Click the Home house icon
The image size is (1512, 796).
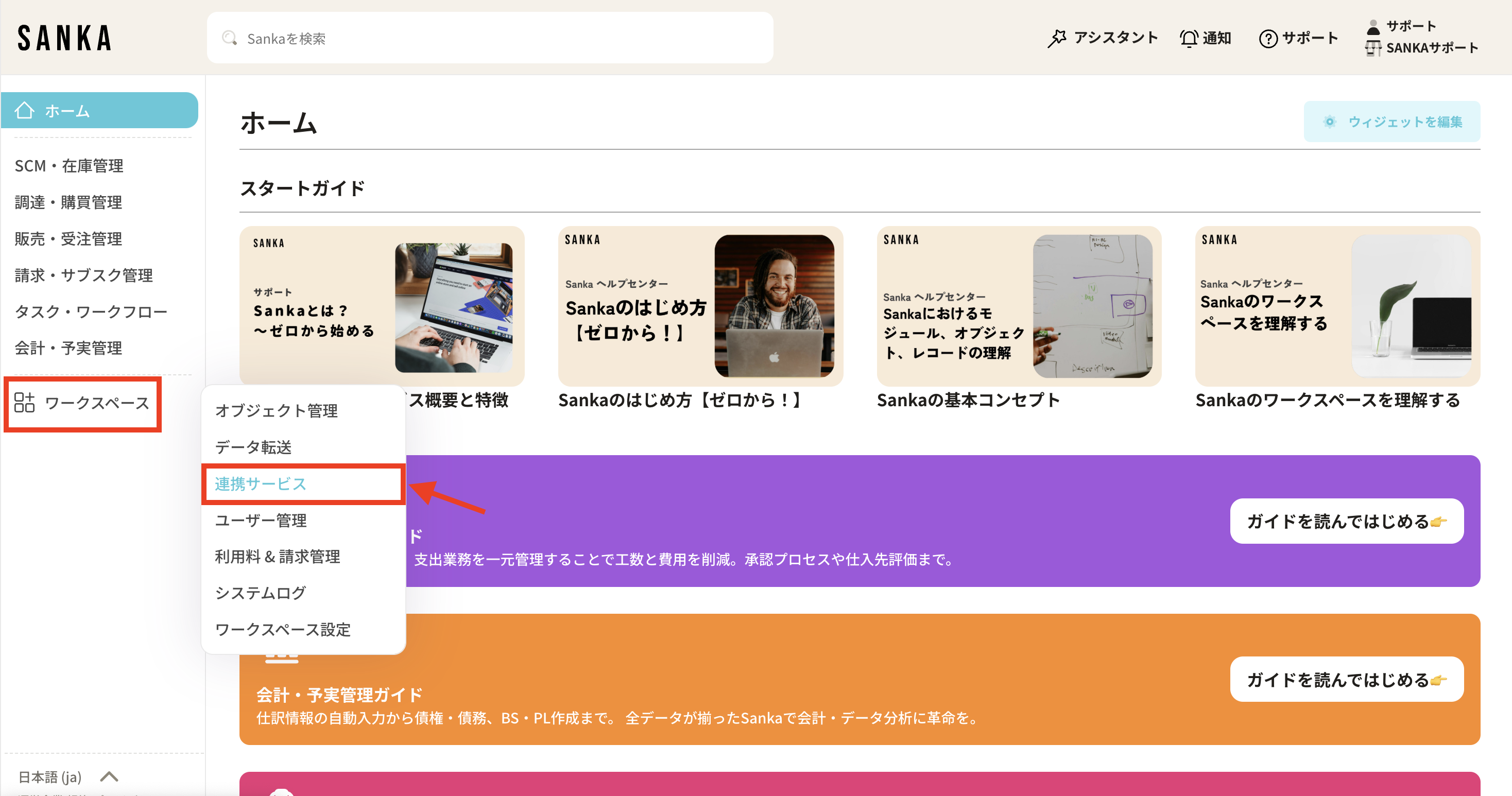[25, 110]
